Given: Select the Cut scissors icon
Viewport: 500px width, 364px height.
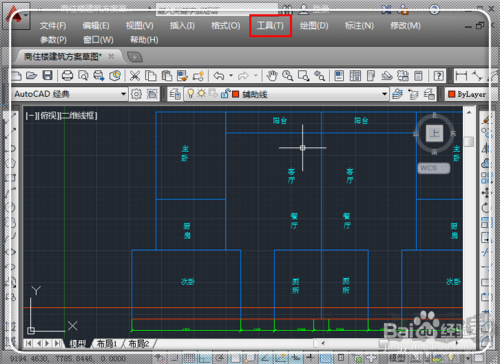Looking at the screenshot, I should pos(135,76).
